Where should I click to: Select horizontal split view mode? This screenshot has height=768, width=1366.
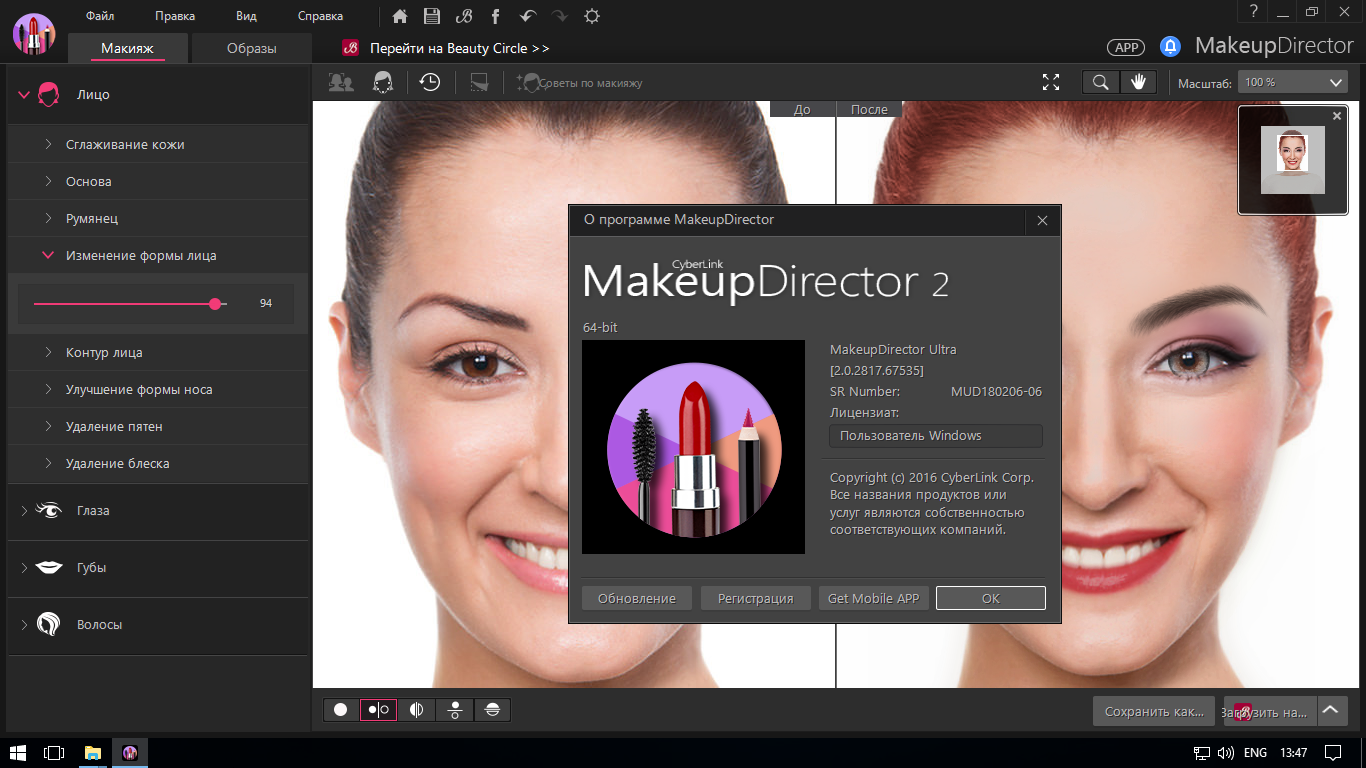(492, 710)
